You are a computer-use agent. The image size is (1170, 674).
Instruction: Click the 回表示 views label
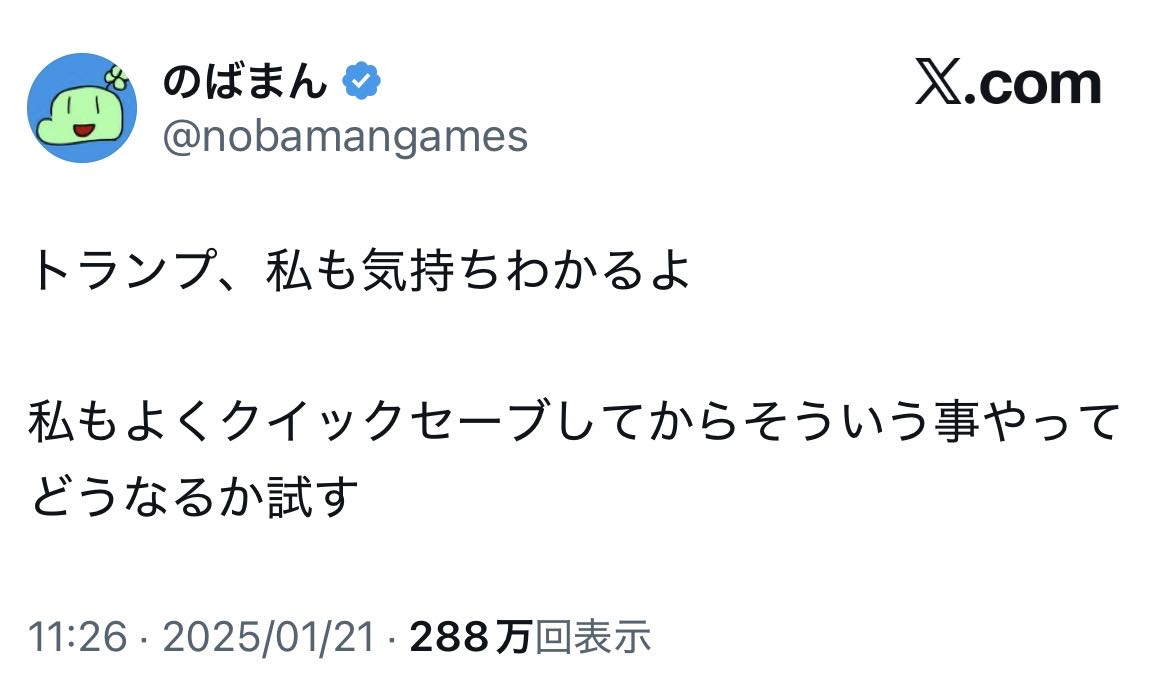coord(593,637)
